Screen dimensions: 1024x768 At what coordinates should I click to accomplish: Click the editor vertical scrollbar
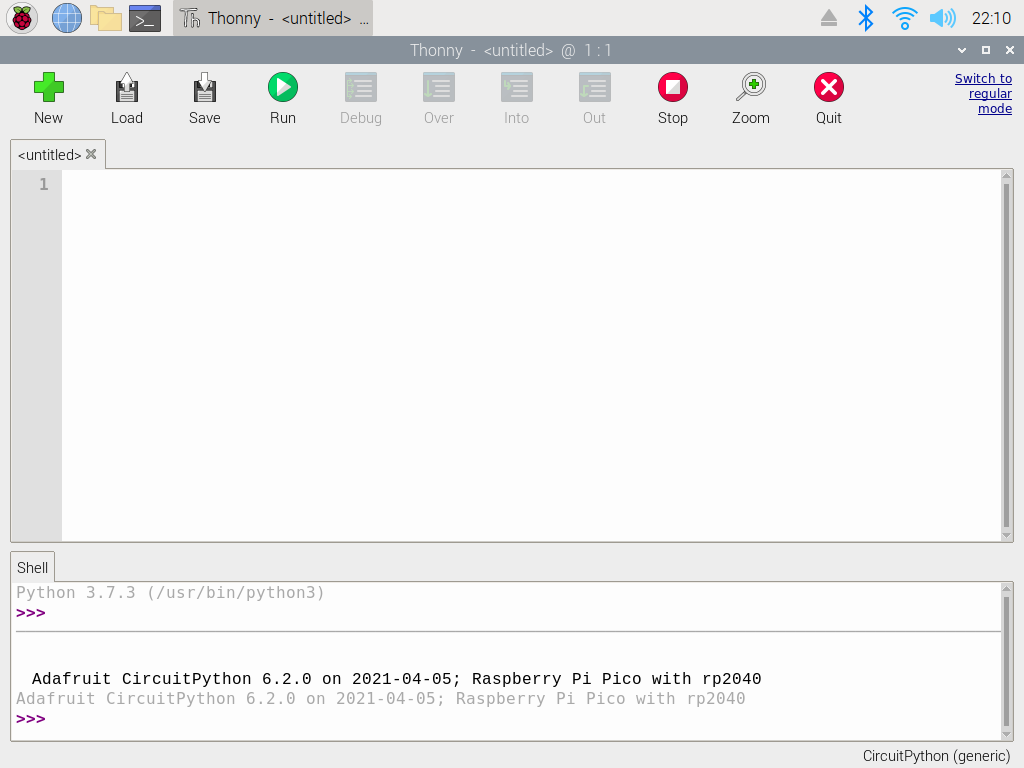[1006, 355]
